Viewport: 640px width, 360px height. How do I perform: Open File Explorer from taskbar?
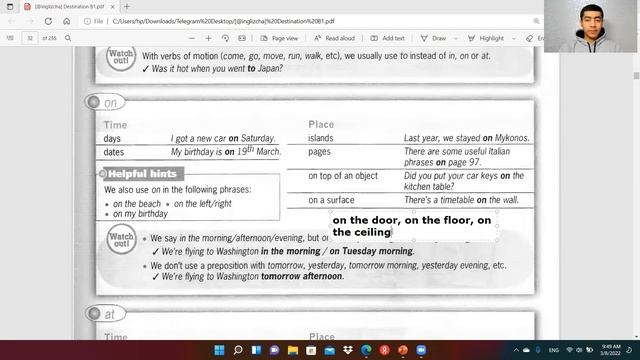(293, 350)
